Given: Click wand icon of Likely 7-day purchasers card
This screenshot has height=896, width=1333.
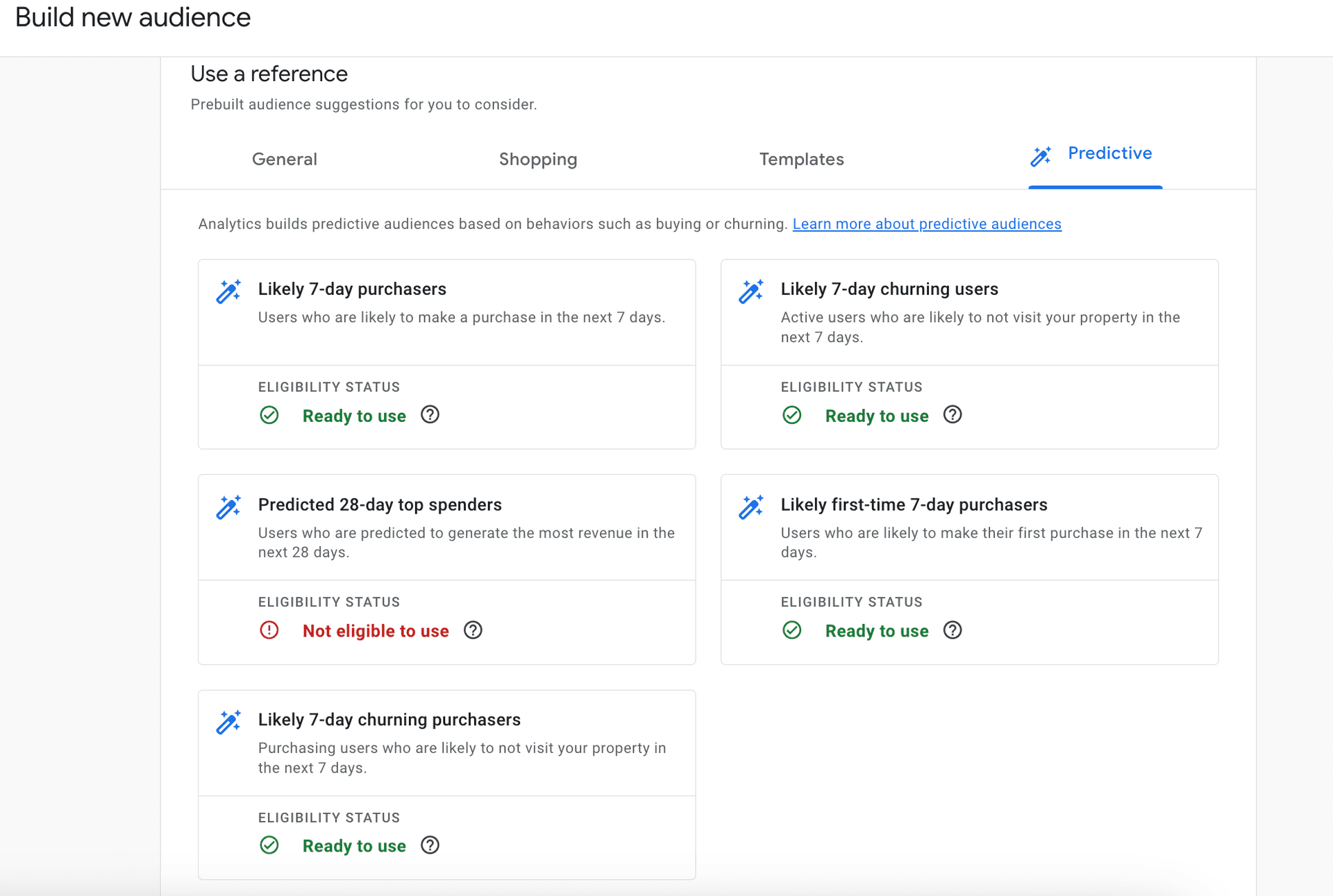Looking at the screenshot, I should click(228, 291).
